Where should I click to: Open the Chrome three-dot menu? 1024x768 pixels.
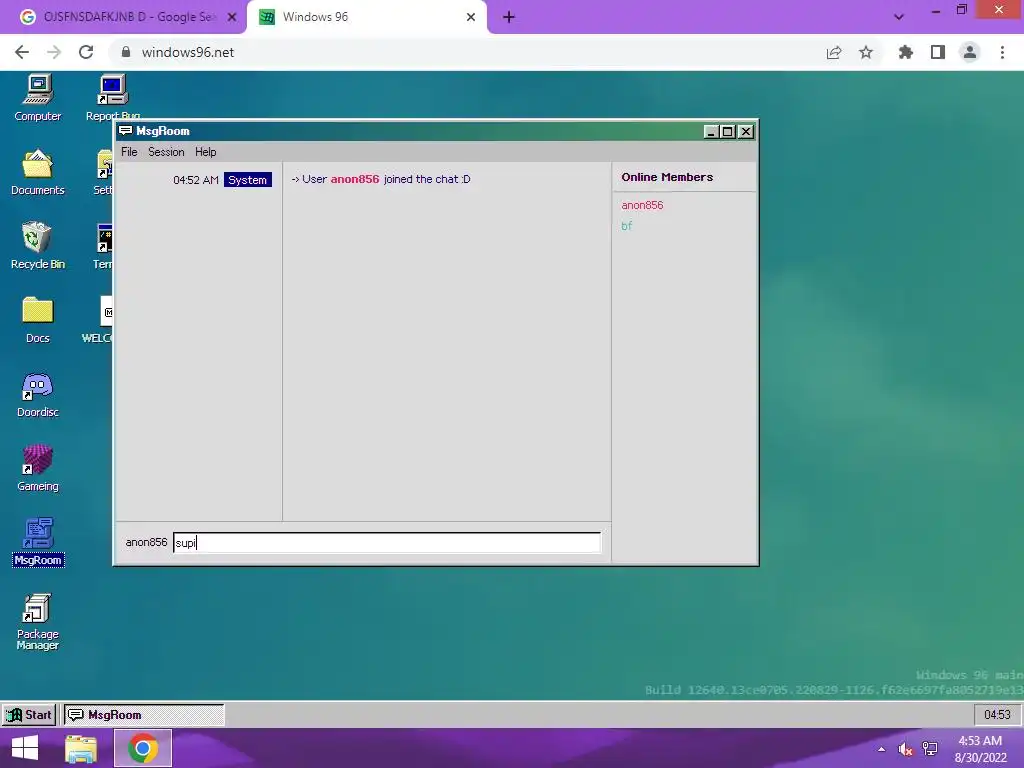(x=1002, y=52)
